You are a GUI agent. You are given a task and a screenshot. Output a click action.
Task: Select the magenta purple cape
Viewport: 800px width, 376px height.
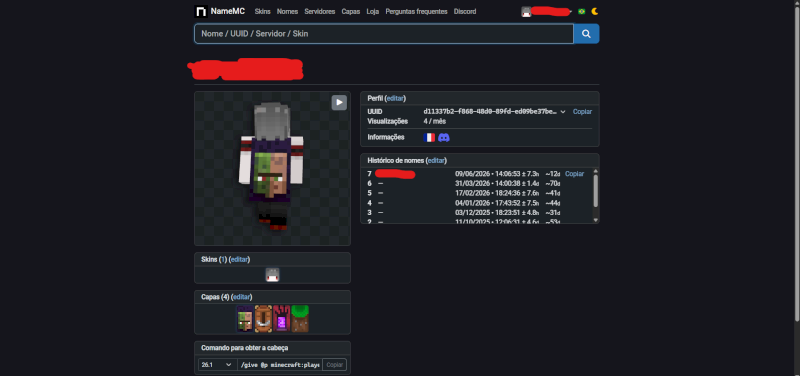pyautogui.click(x=282, y=319)
